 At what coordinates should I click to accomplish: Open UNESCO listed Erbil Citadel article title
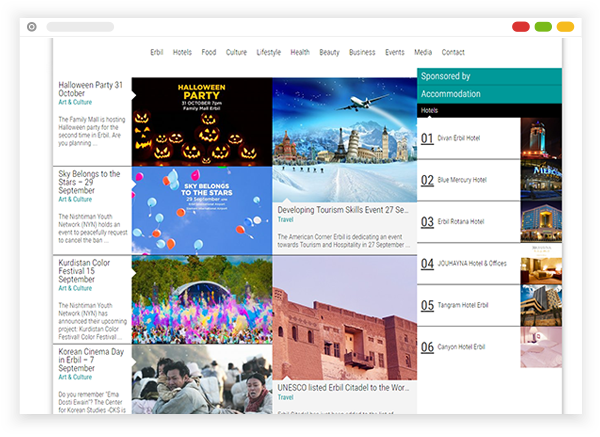point(343,388)
